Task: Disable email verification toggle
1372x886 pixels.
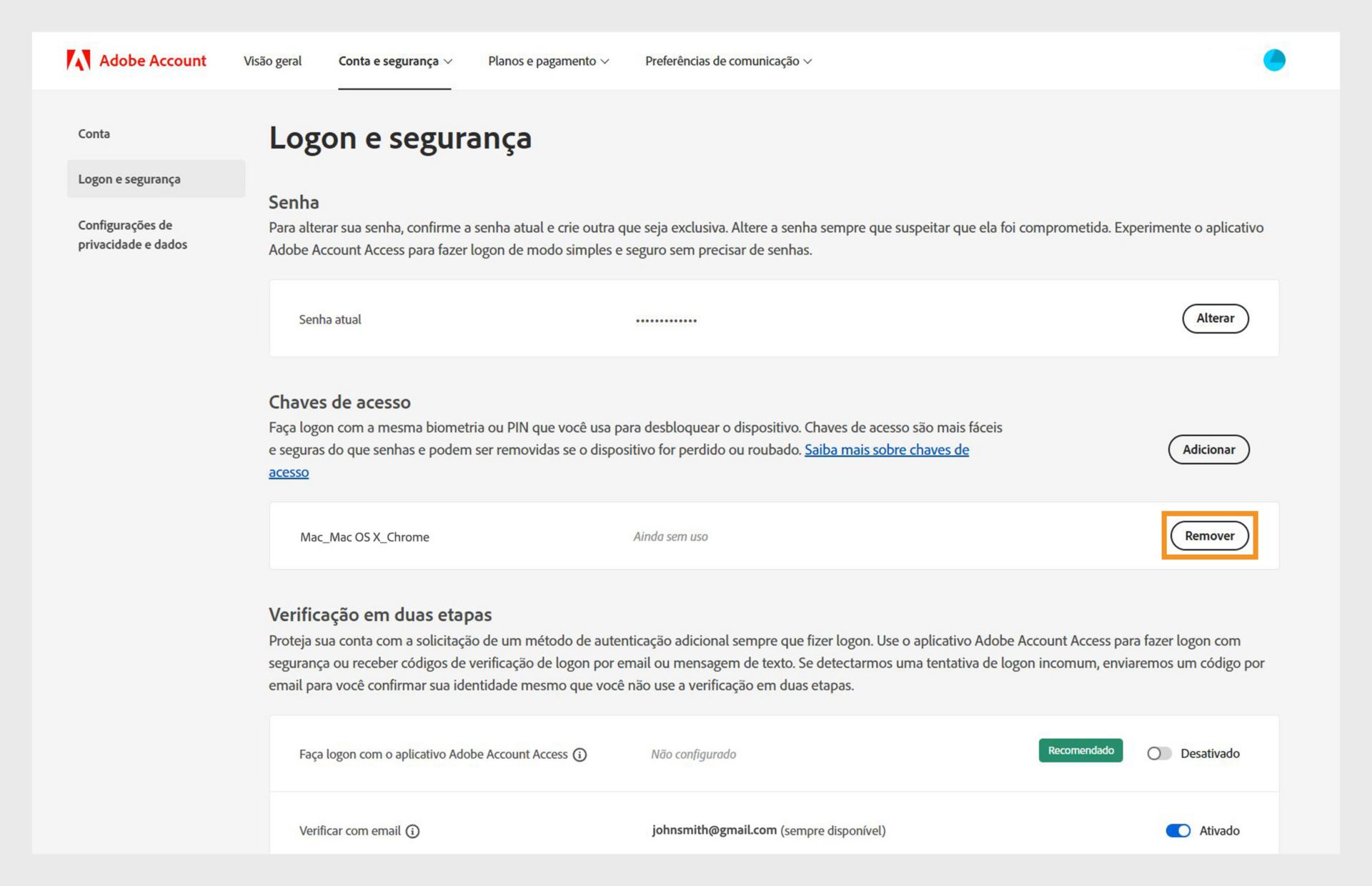Action: coord(1178,830)
